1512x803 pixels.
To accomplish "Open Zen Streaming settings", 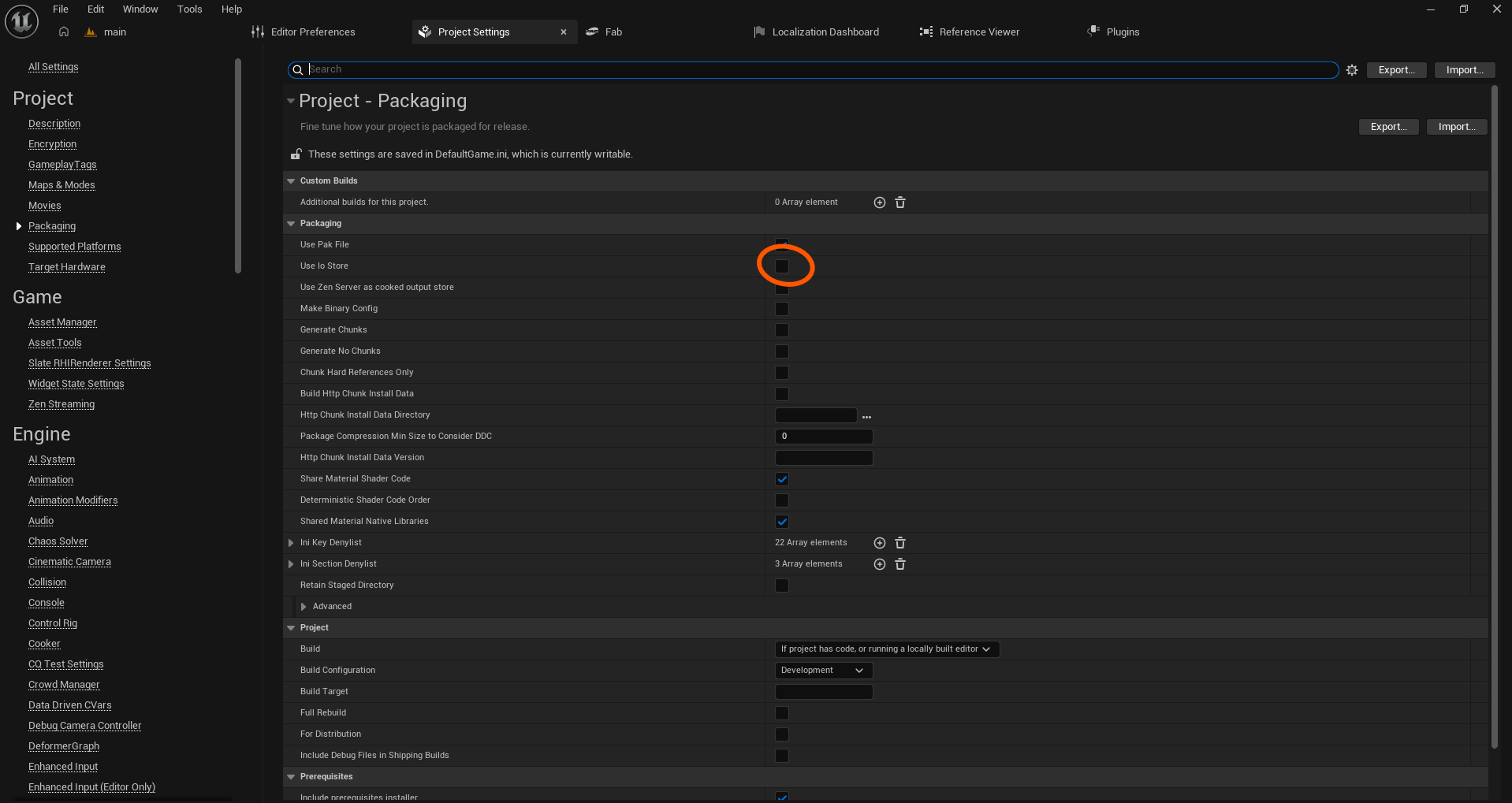I will pyautogui.click(x=61, y=404).
